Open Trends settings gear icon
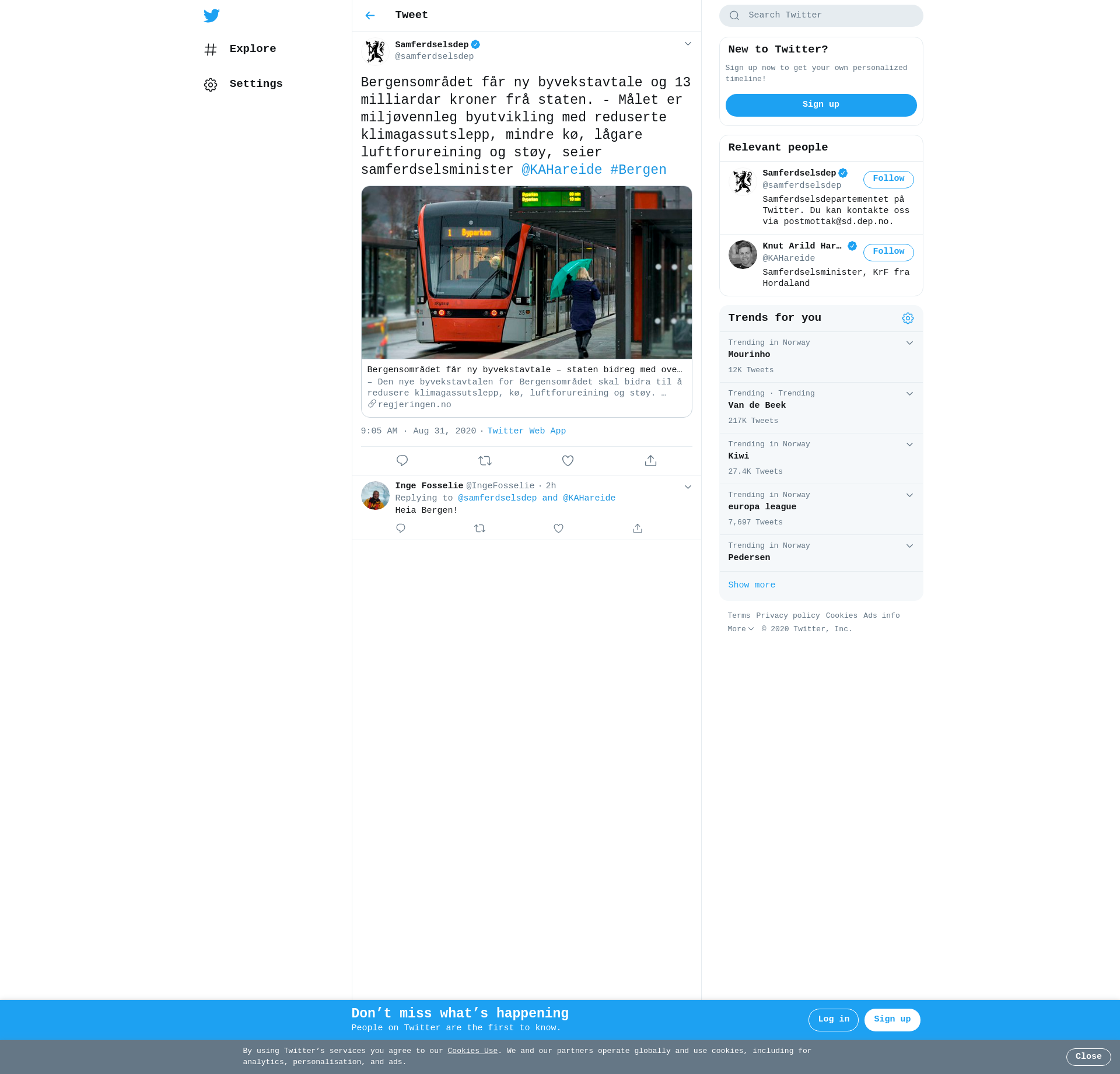The width and height of the screenshot is (1120, 1074). click(x=908, y=318)
